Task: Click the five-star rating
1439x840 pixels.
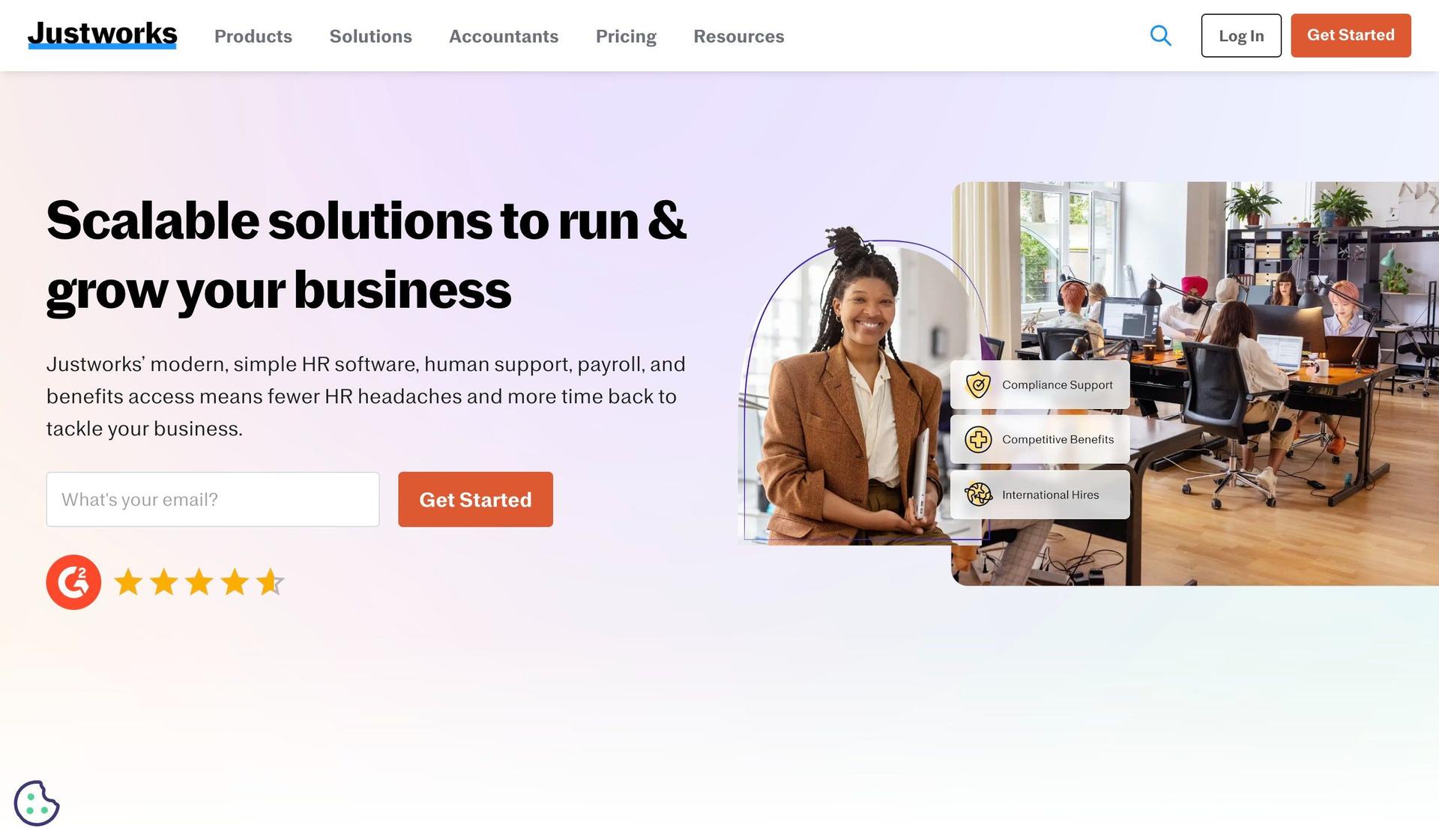Action: (x=199, y=582)
